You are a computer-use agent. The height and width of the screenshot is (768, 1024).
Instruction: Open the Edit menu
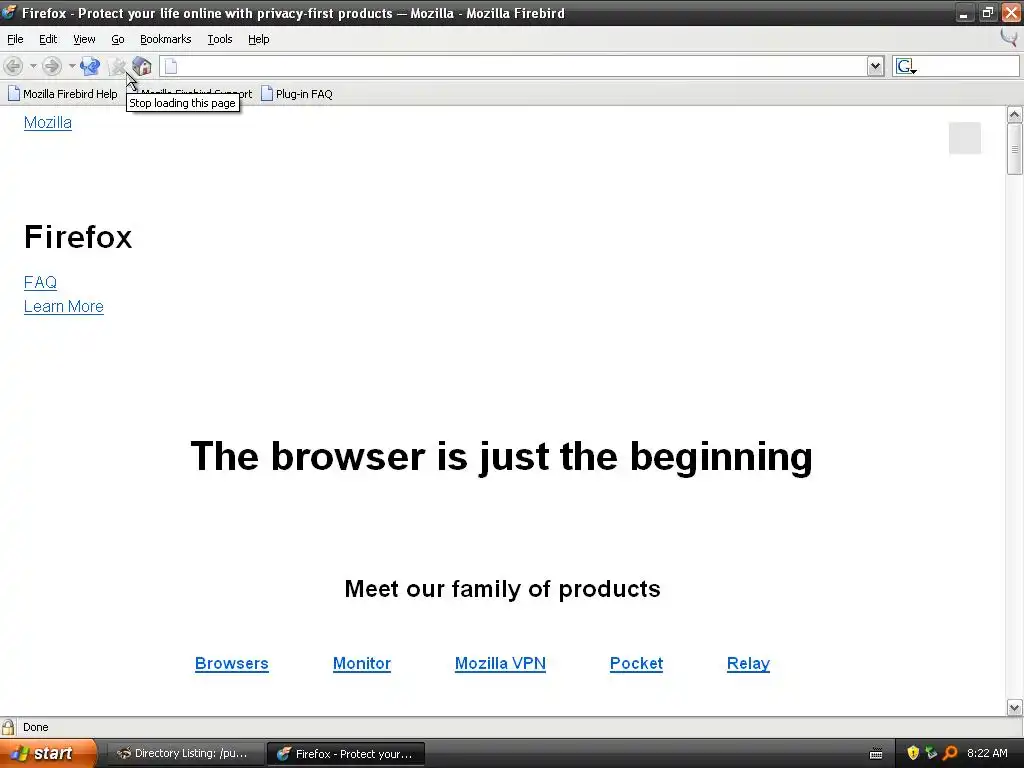[48, 39]
